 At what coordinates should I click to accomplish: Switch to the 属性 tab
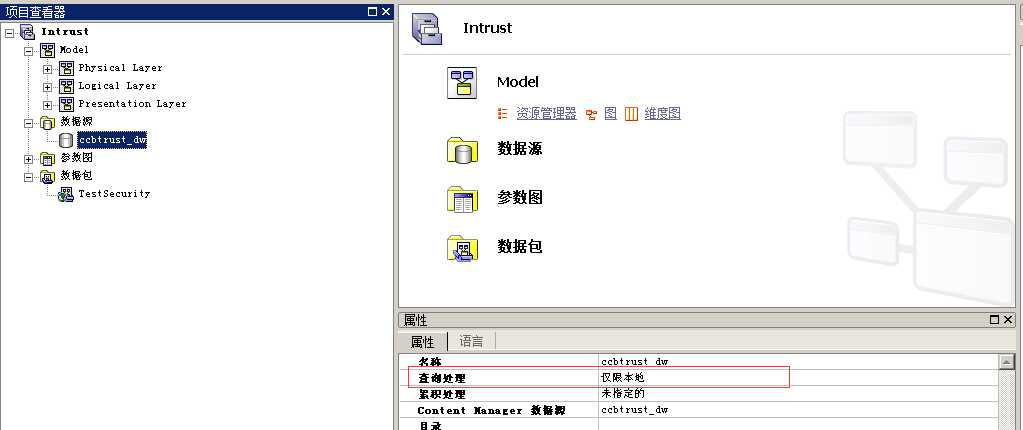point(422,342)
